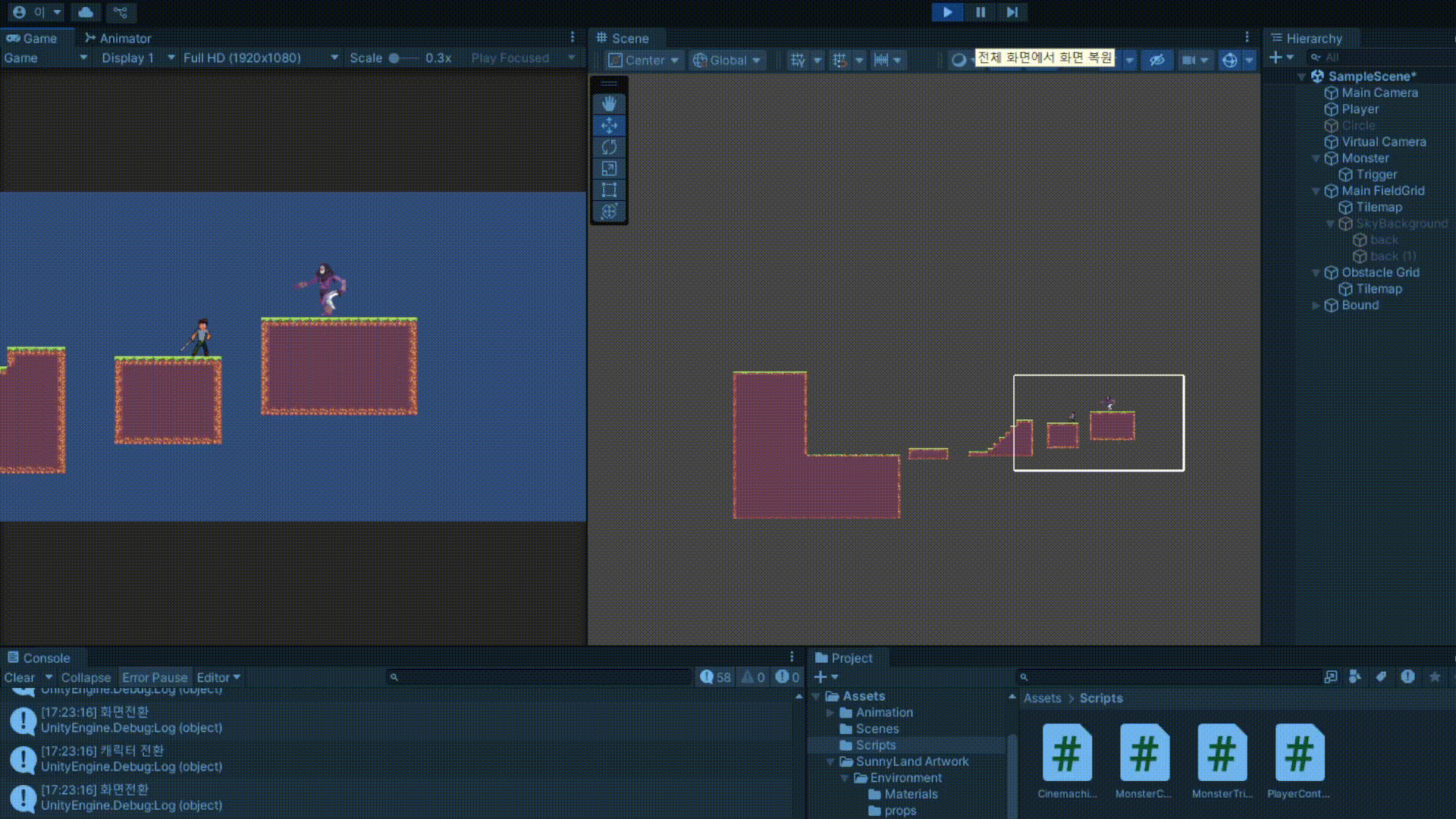Open the Center pivot dropdown
1456x819 pixels.
click(x=644, y=60)
